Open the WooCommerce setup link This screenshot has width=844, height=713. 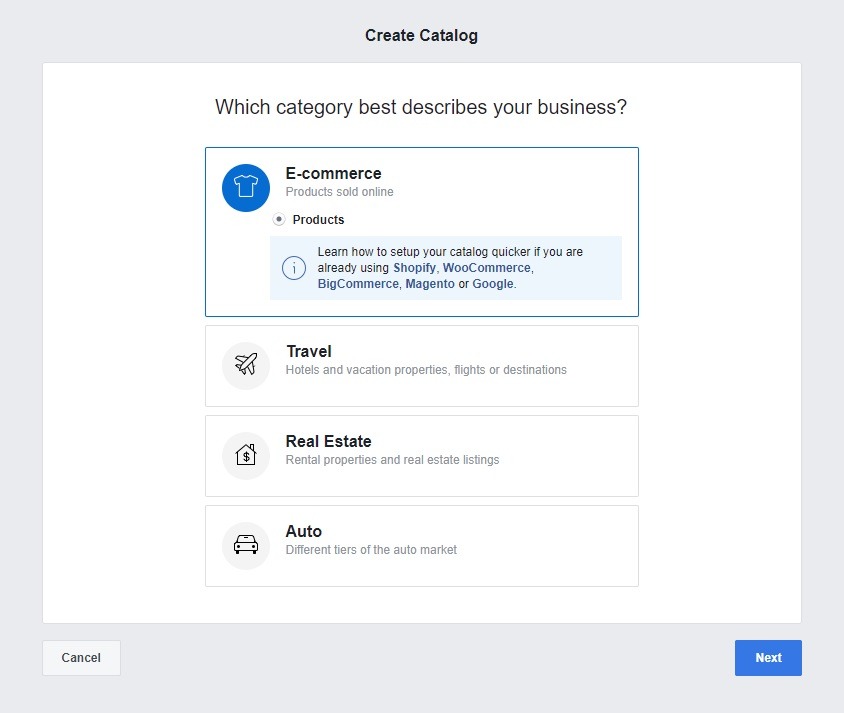pyautogui.click(x=487, y=267)
